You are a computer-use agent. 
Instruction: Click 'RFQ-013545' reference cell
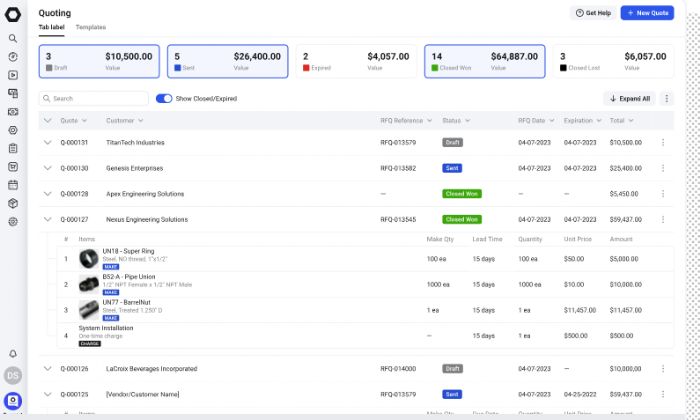click(398, 220)
